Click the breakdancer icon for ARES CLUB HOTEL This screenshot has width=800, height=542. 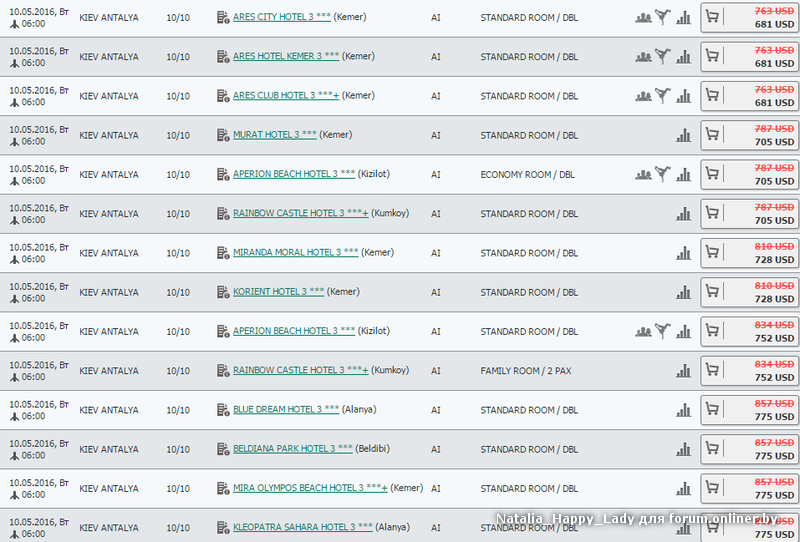(663, 96)
